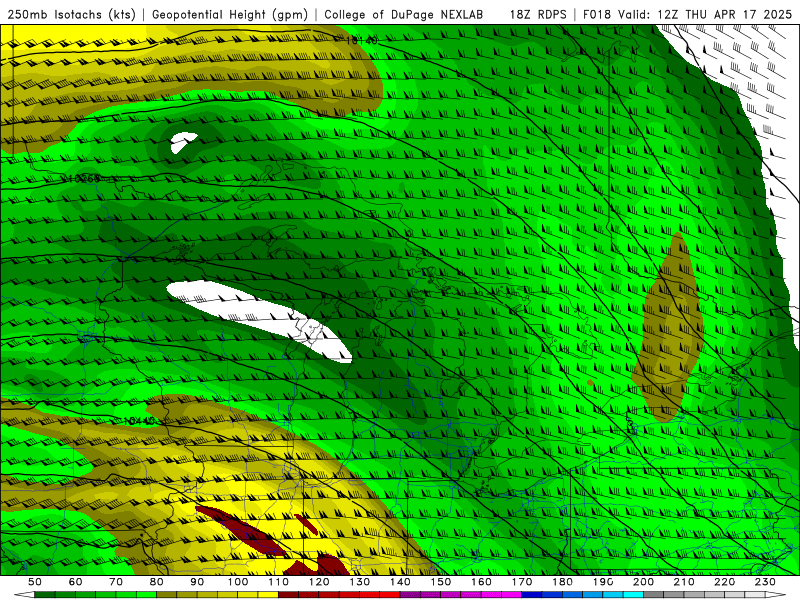Click the small white patch in upper-left map
Viewport: 800px width, 600px height.
(183, 142)
